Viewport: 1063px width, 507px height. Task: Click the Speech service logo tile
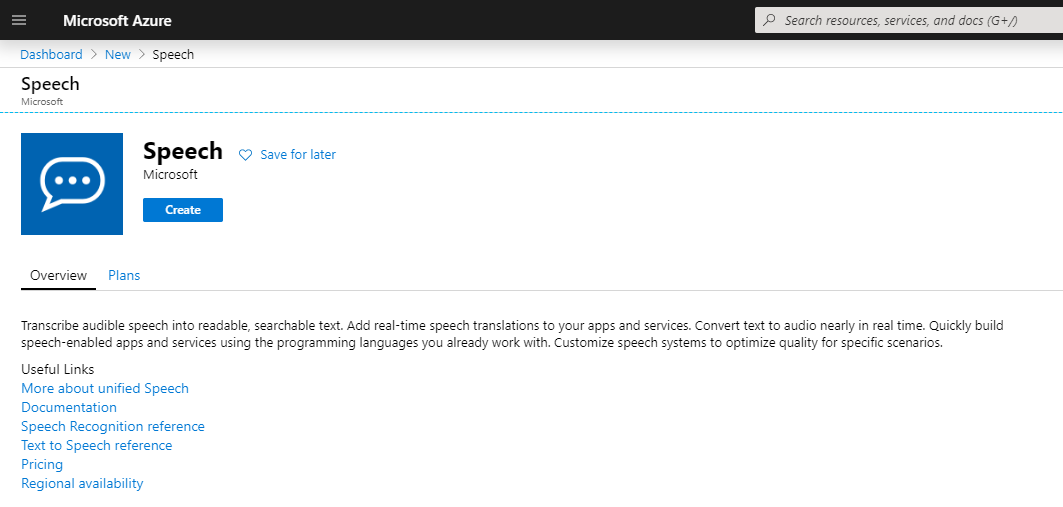(x=72, y=184)
